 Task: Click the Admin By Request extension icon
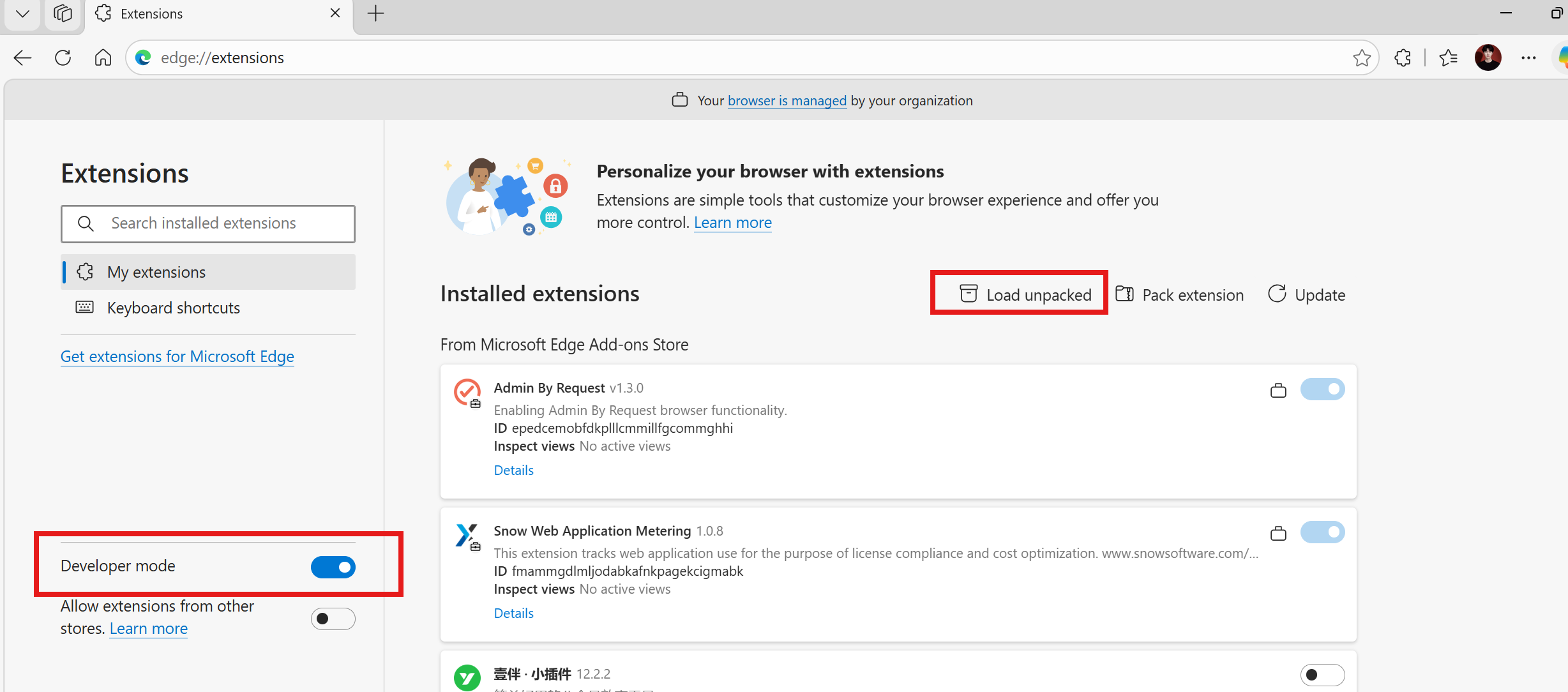coord(467,392)
